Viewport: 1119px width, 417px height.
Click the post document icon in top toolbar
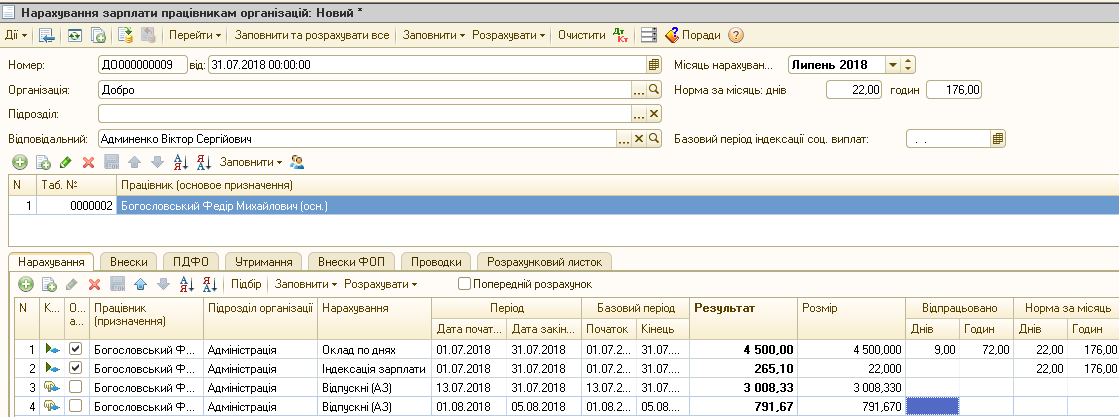126,35
